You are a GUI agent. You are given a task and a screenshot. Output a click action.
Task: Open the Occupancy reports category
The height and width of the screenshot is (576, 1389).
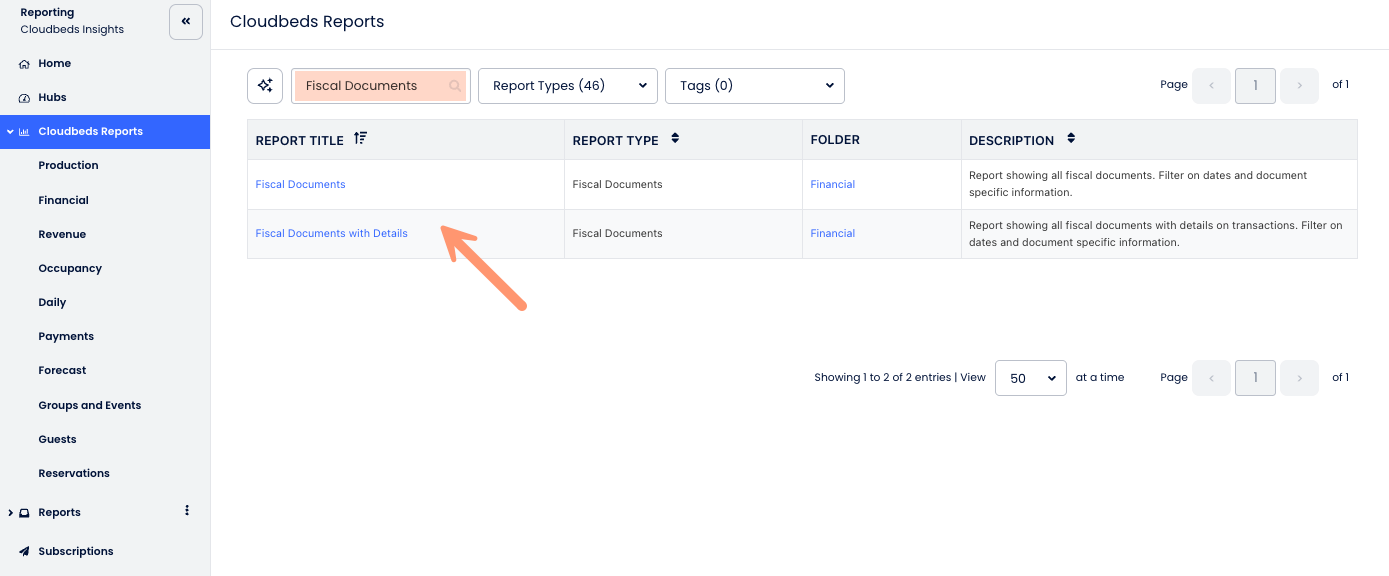pyautogui.click(x=70, y=268)
